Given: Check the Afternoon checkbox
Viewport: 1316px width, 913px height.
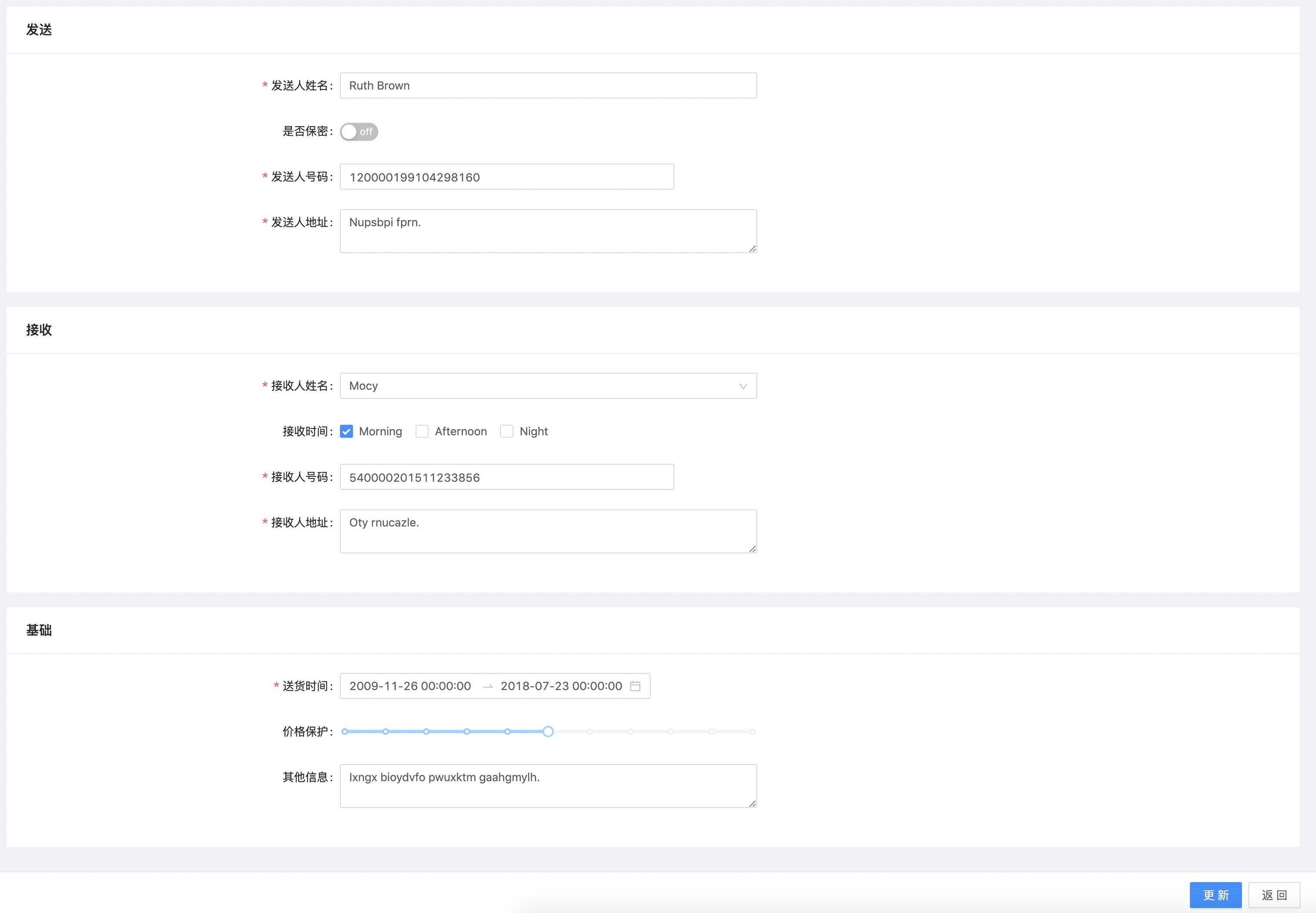Looking at the screenshot, I should click(x=422, y=431).
